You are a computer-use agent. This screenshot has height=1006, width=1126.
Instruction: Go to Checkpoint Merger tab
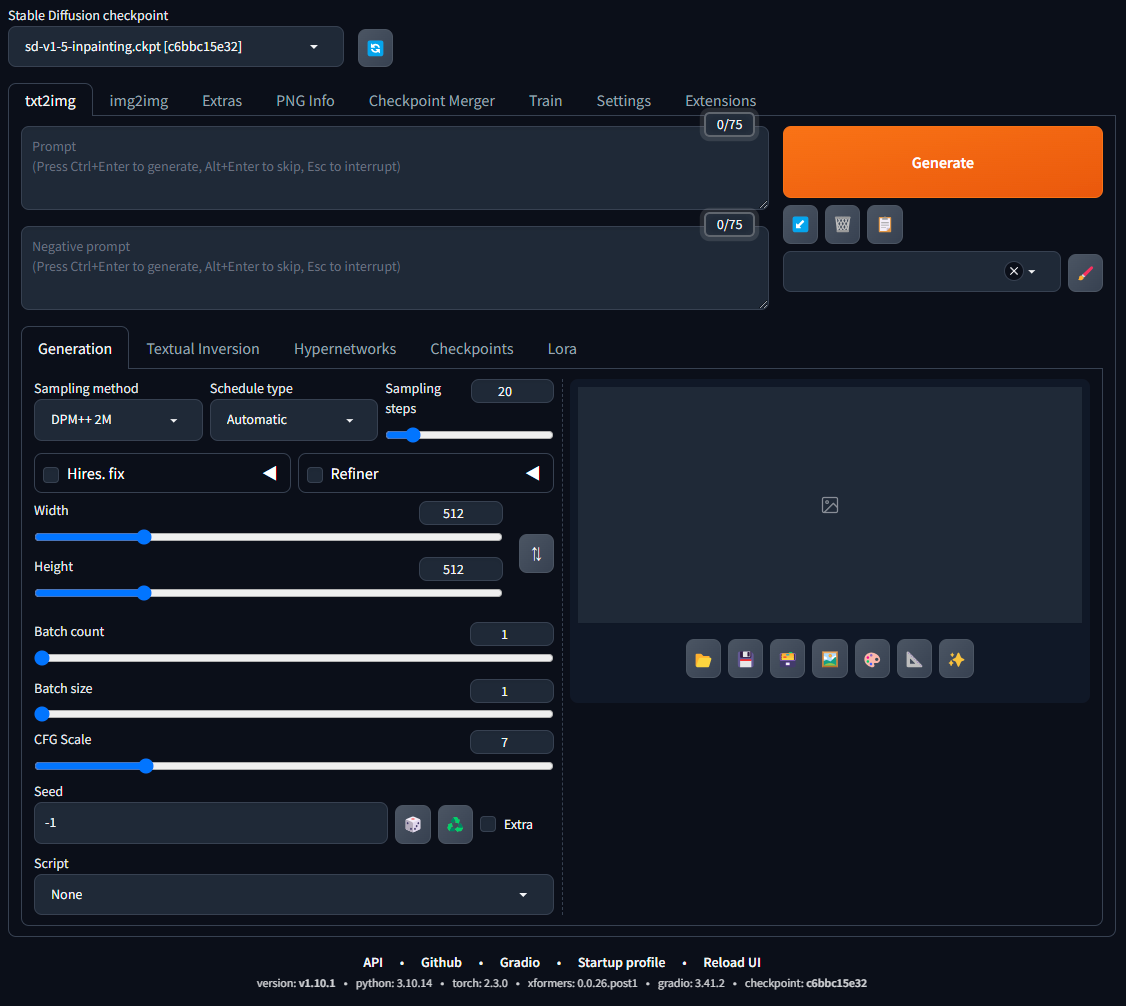coord(432,101)
